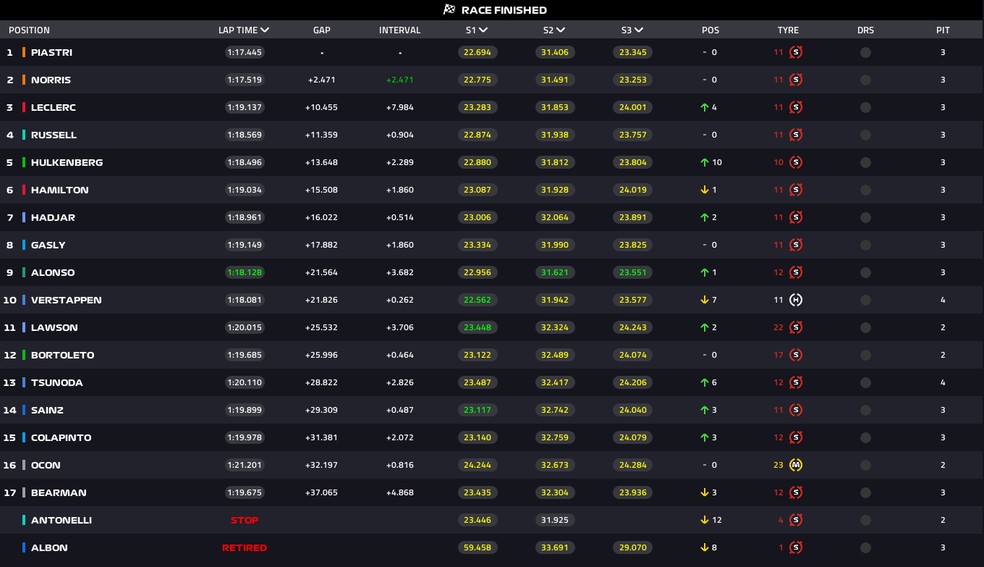Click Tsunoda's DRS indicator dot
The image size is (984, 567).
pos(865,383)
